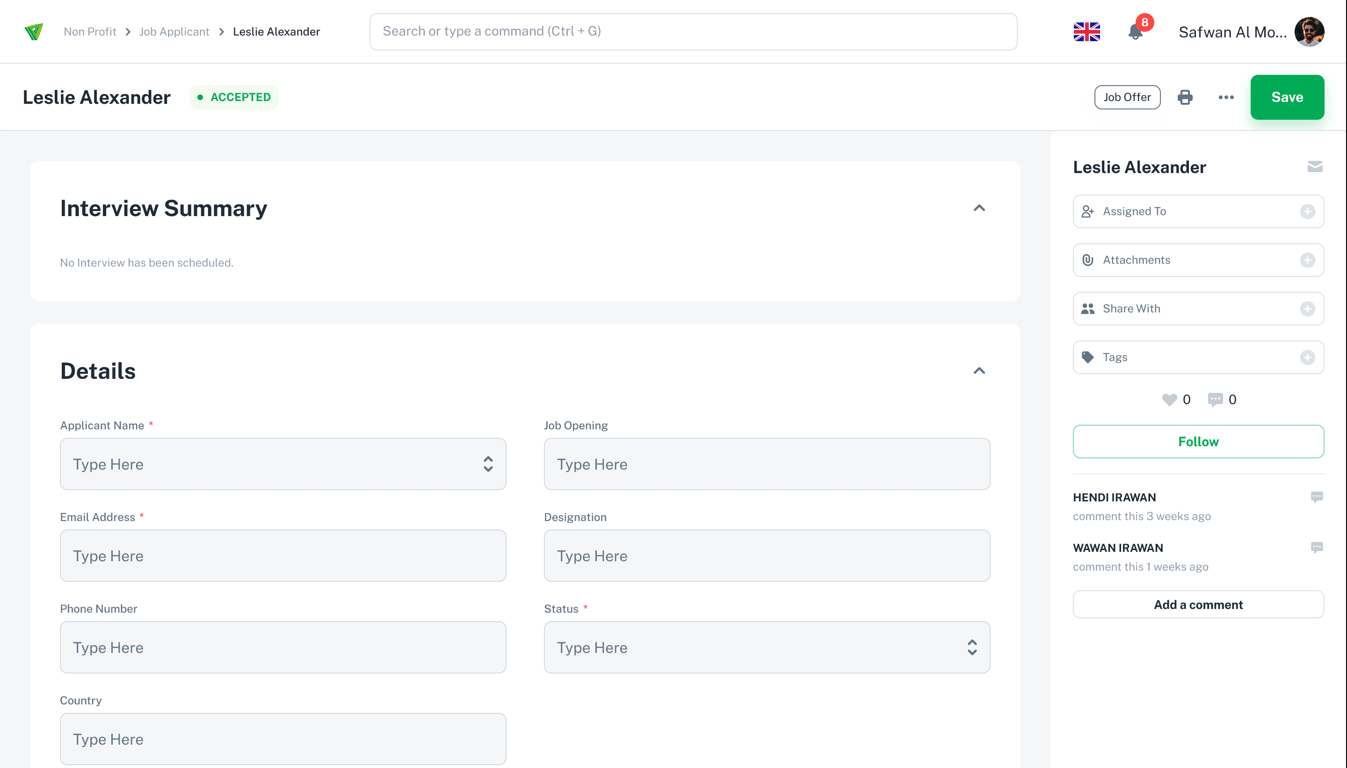1347x768 pixels.
Task: Open the Status dropdown field
Action: tap(767, 648)
